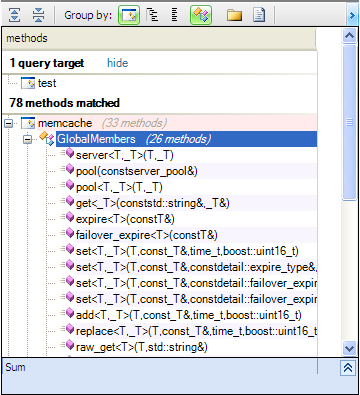Click the vertical scrollbar thumb
This screenshot has width=360, height=395.
coord(349,122)
